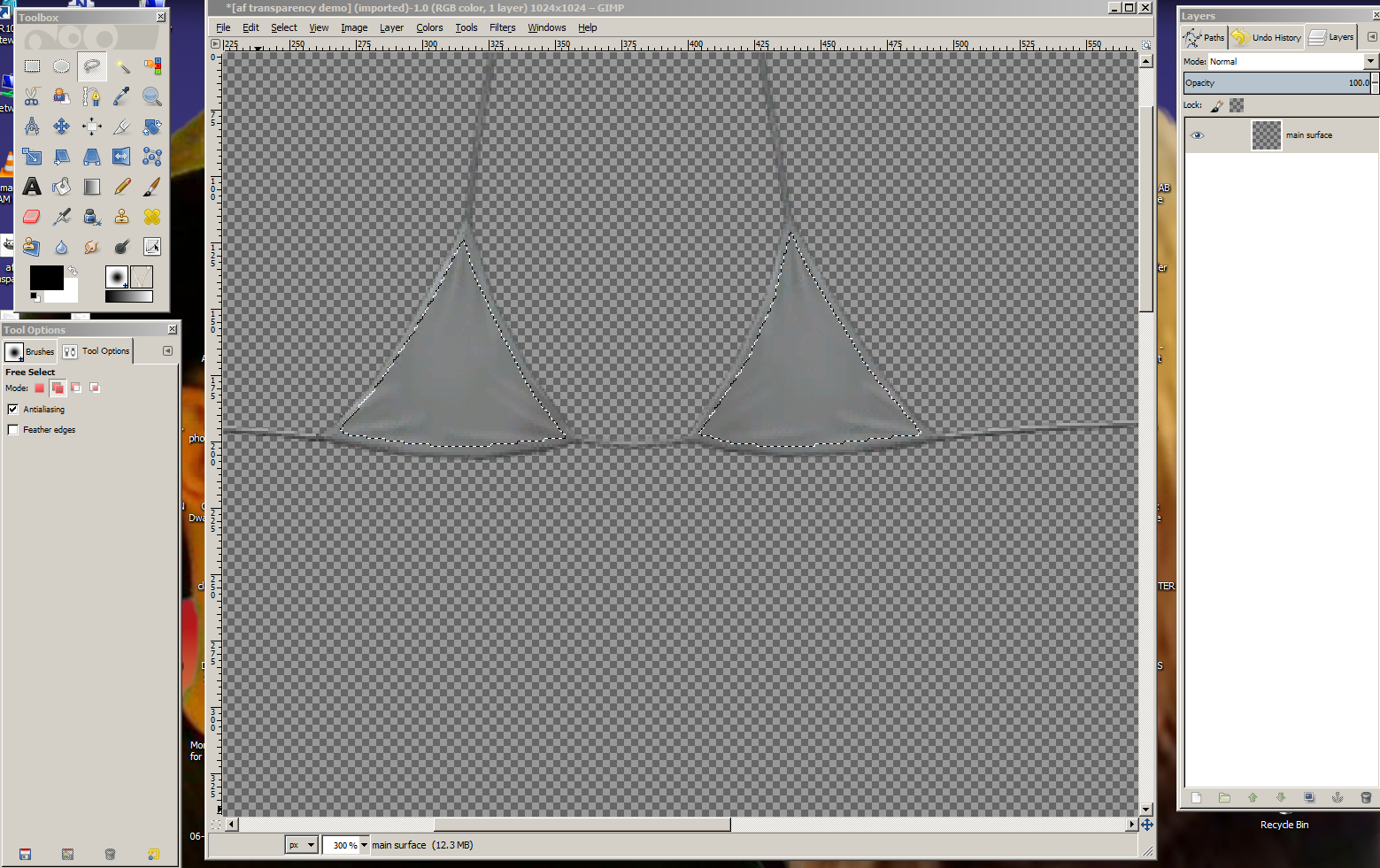Open the Layers dock tab configuration menu arrow
Screen dimensions: 1380x868
(1372, 37)
